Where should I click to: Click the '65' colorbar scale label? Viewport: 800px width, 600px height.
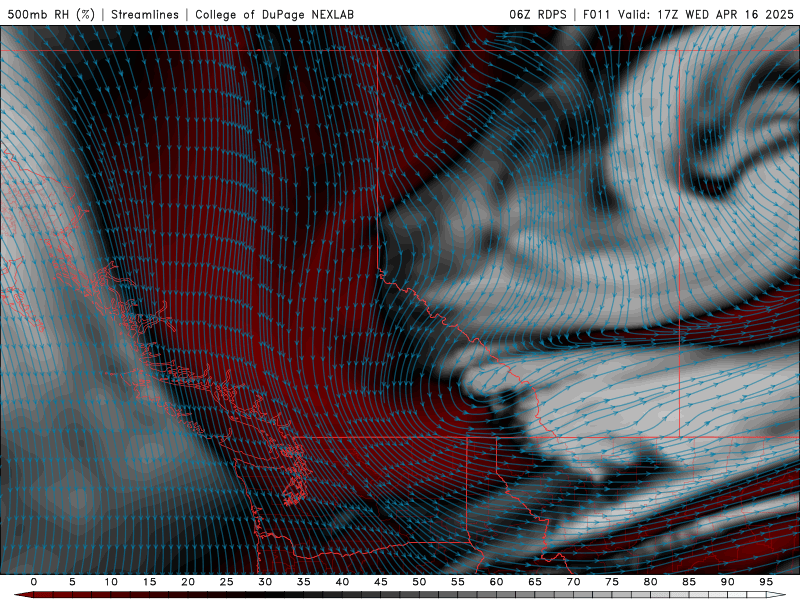535,582
